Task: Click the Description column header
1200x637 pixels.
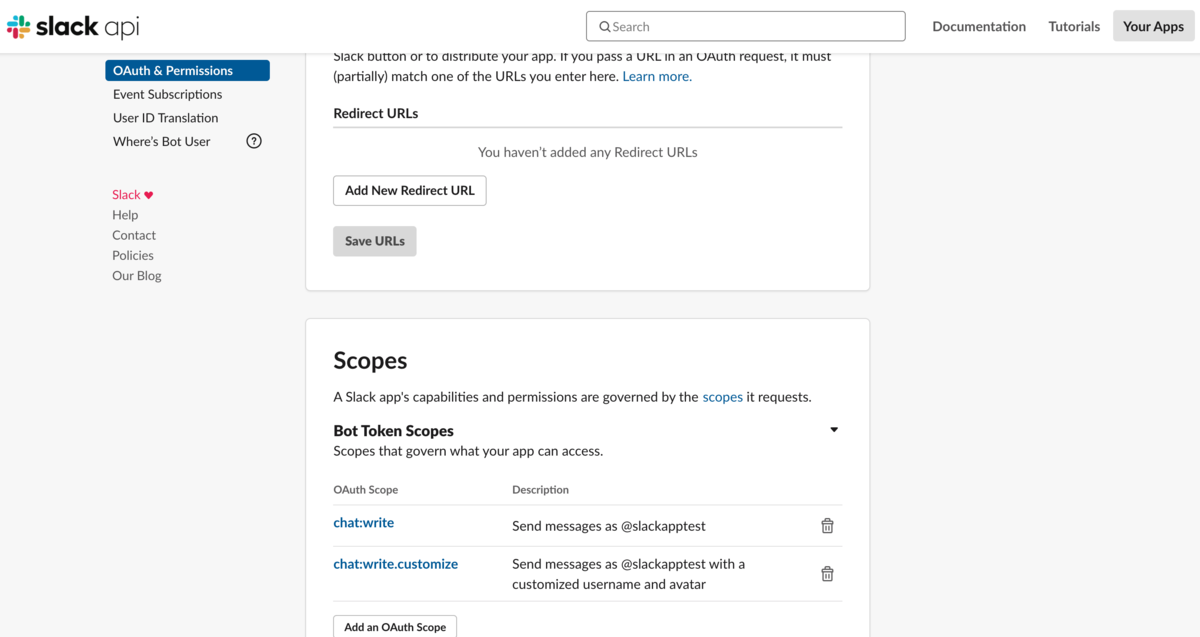Action: tap(541, 490)
